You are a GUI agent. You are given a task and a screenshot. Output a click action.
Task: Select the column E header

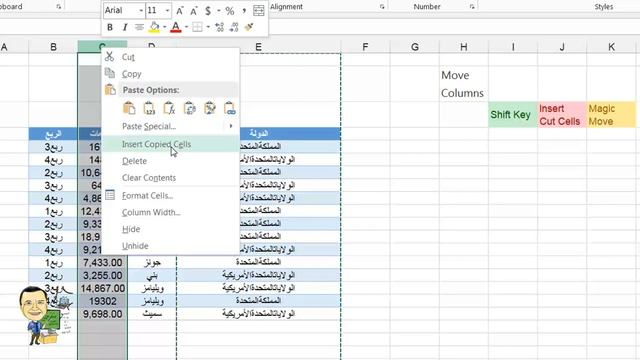coord(258,47)
